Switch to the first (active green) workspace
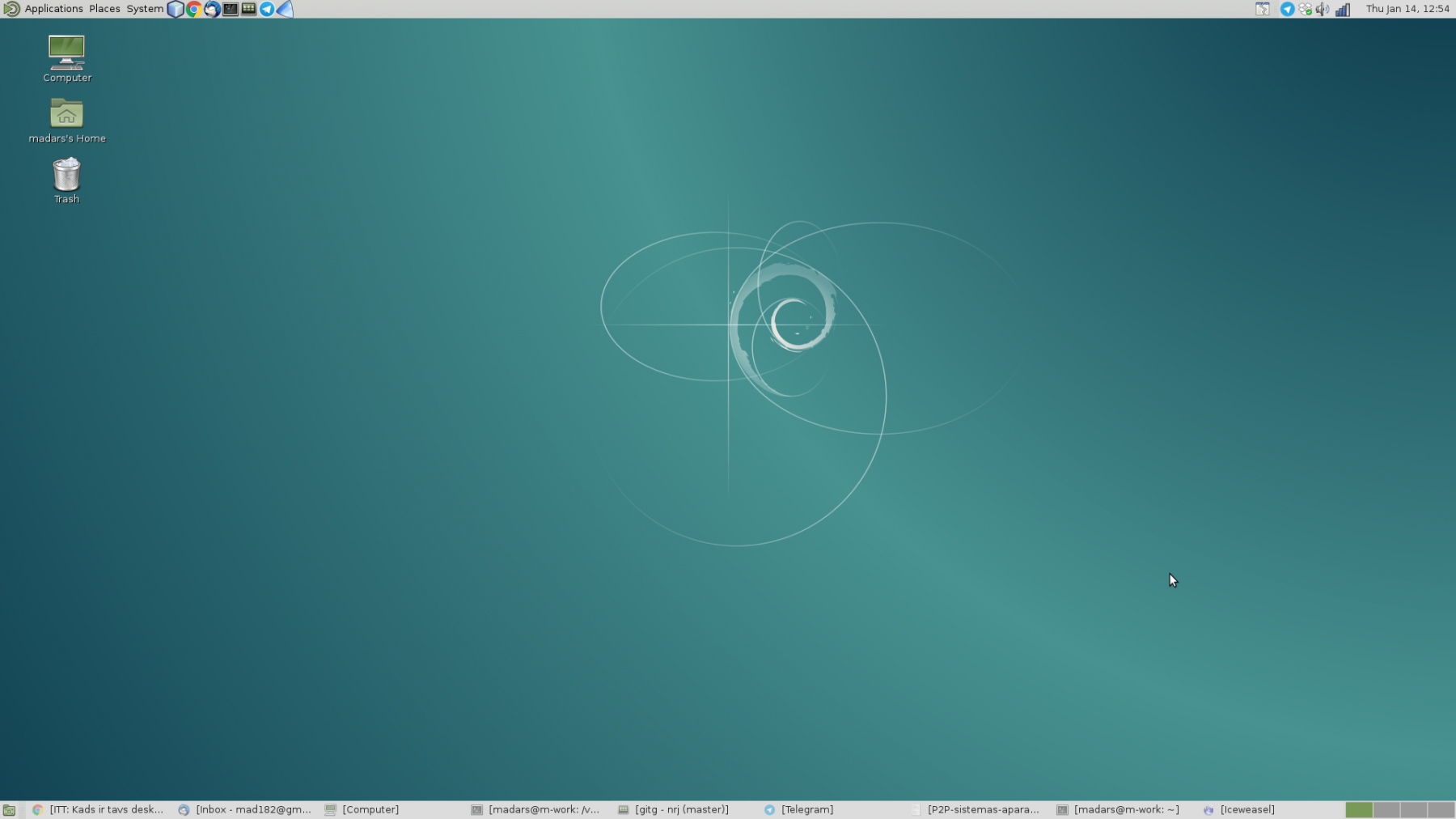Viewport: 1456px width, 819px height. (x=1359, y=809)
